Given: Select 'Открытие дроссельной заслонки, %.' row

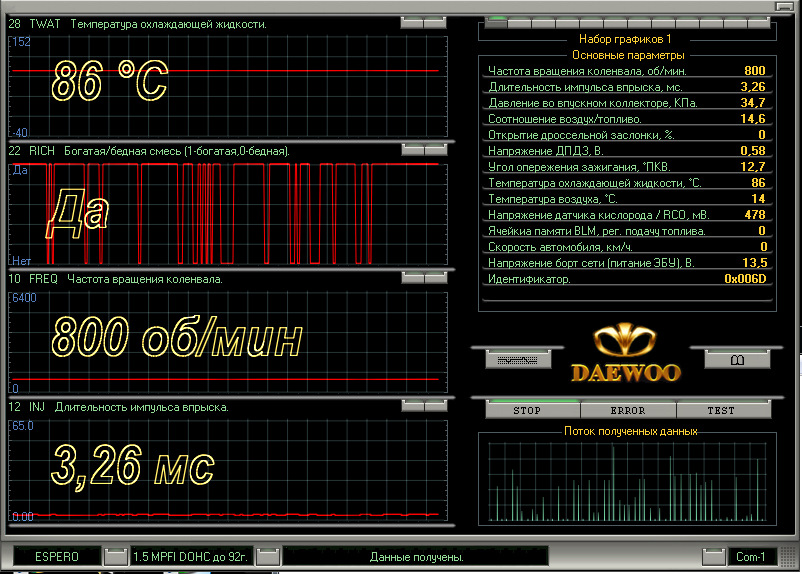Looking at the screenshot, I should tap(627, 135).
